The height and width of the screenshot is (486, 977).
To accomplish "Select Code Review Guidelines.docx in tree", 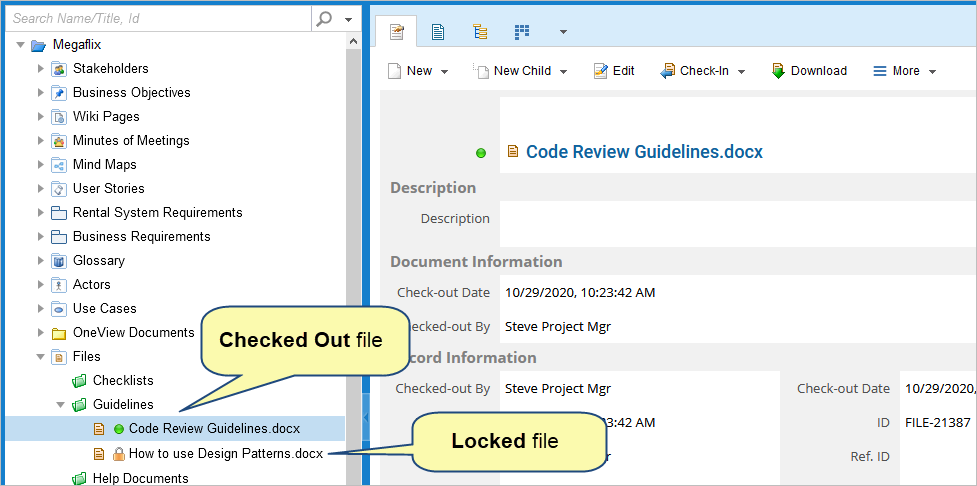I will pyautogui.click(x=214, y=429).
